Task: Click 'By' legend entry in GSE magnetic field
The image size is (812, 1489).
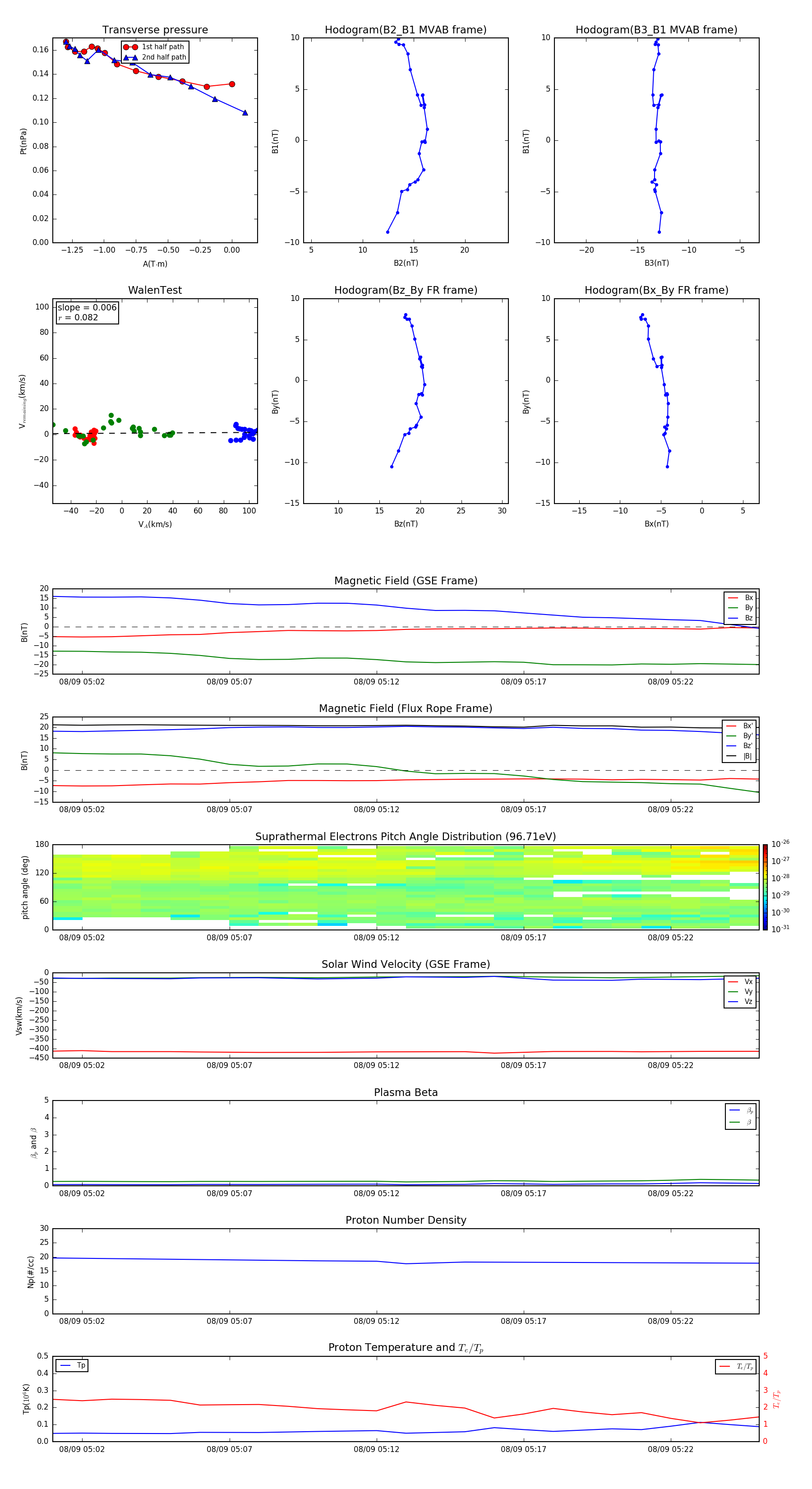Action: (x=740, y=608)
